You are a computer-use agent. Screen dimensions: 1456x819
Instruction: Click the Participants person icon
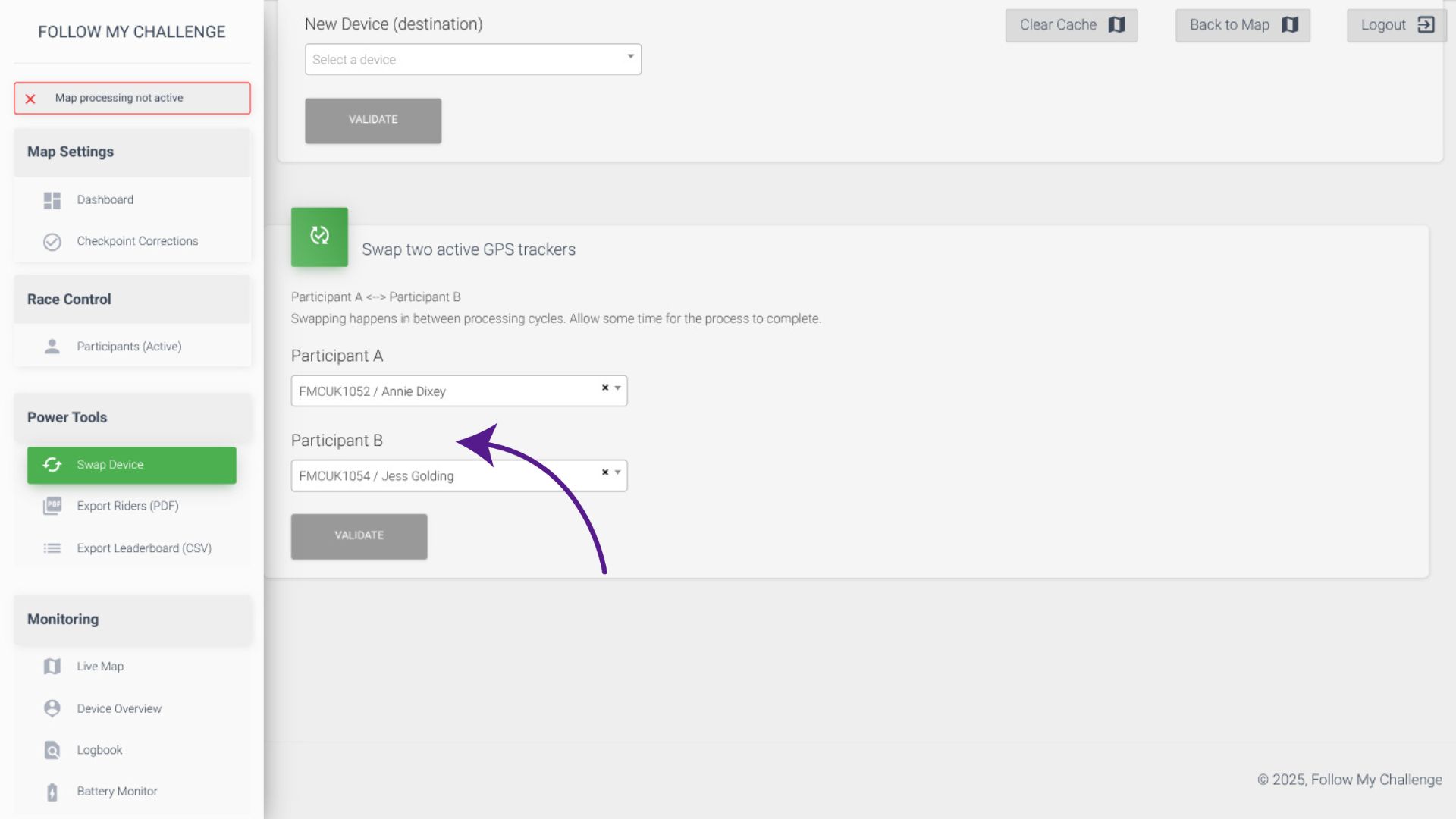point(52,347)
